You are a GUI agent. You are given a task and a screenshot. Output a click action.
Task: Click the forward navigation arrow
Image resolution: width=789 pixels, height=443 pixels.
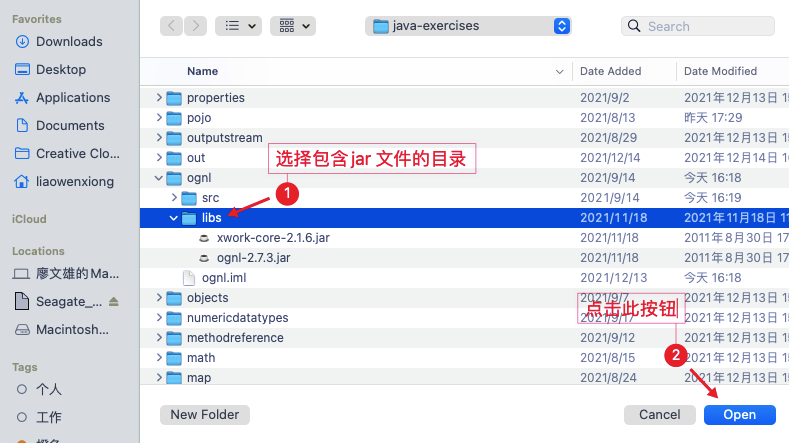[x=195, y=26]
